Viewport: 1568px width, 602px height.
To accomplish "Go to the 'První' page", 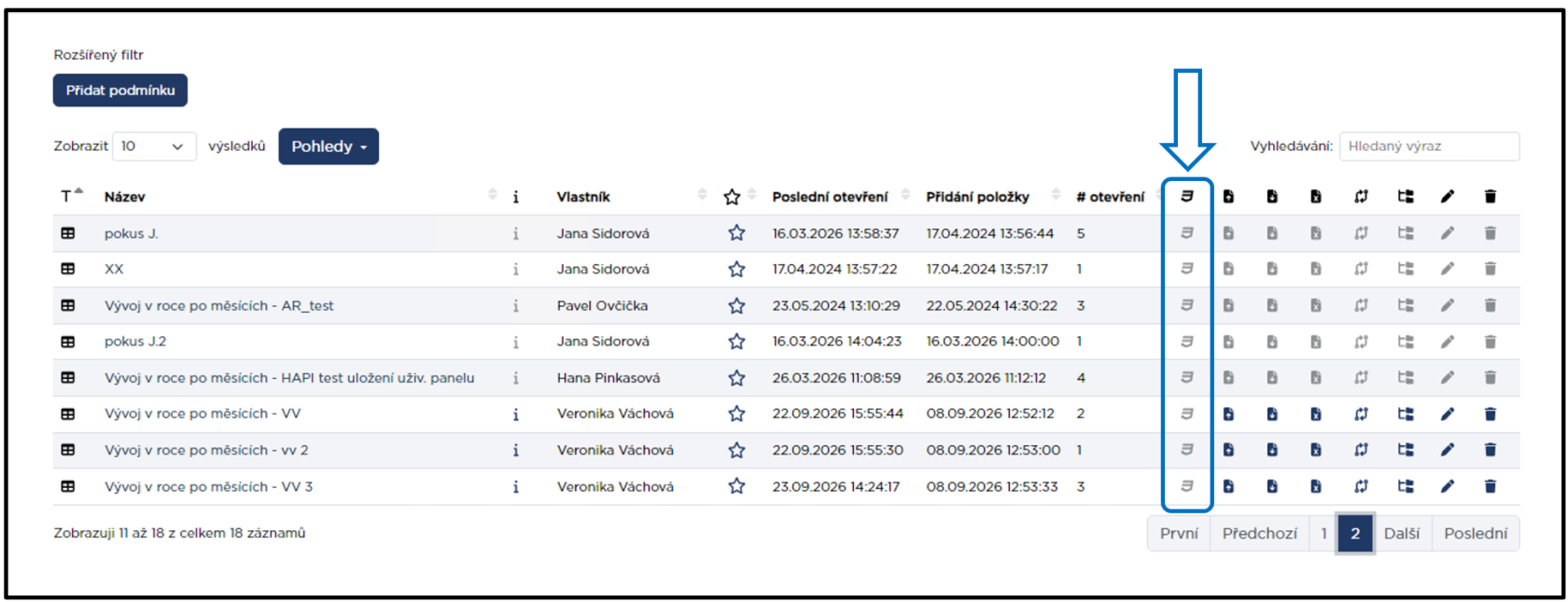I will [x=1179, y=534].
